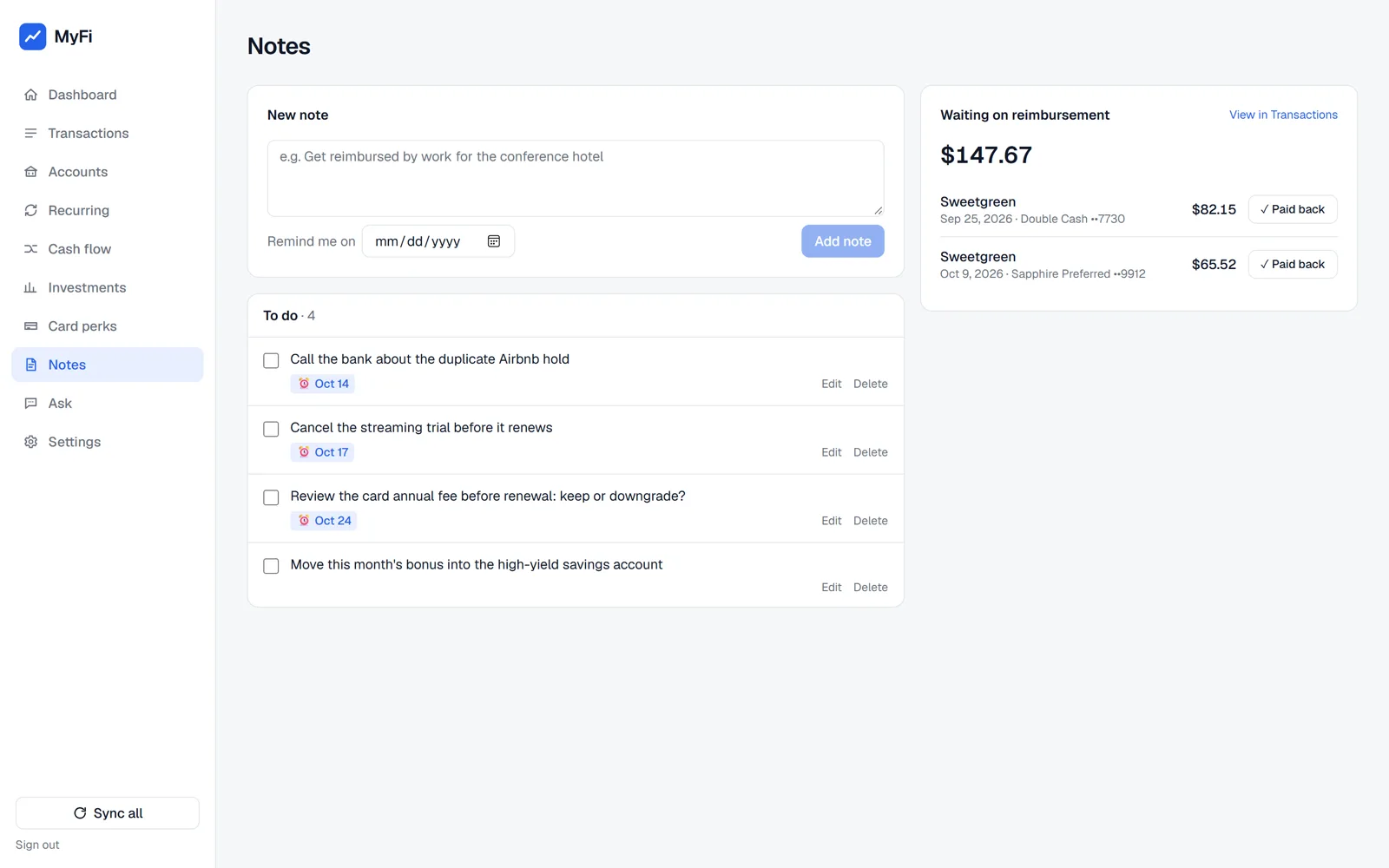Click Sign out link
This screenshot has height=868, width=1389.
click(x=37, y=845)
